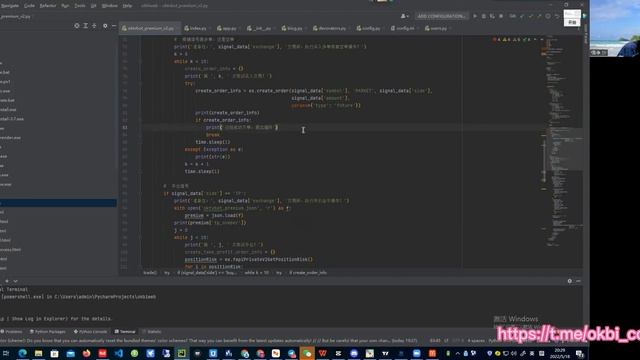Commit changes via Git checkmark icon
Image resolution: width=640 pixels, height=360 pixels.
tap(531, 16)
